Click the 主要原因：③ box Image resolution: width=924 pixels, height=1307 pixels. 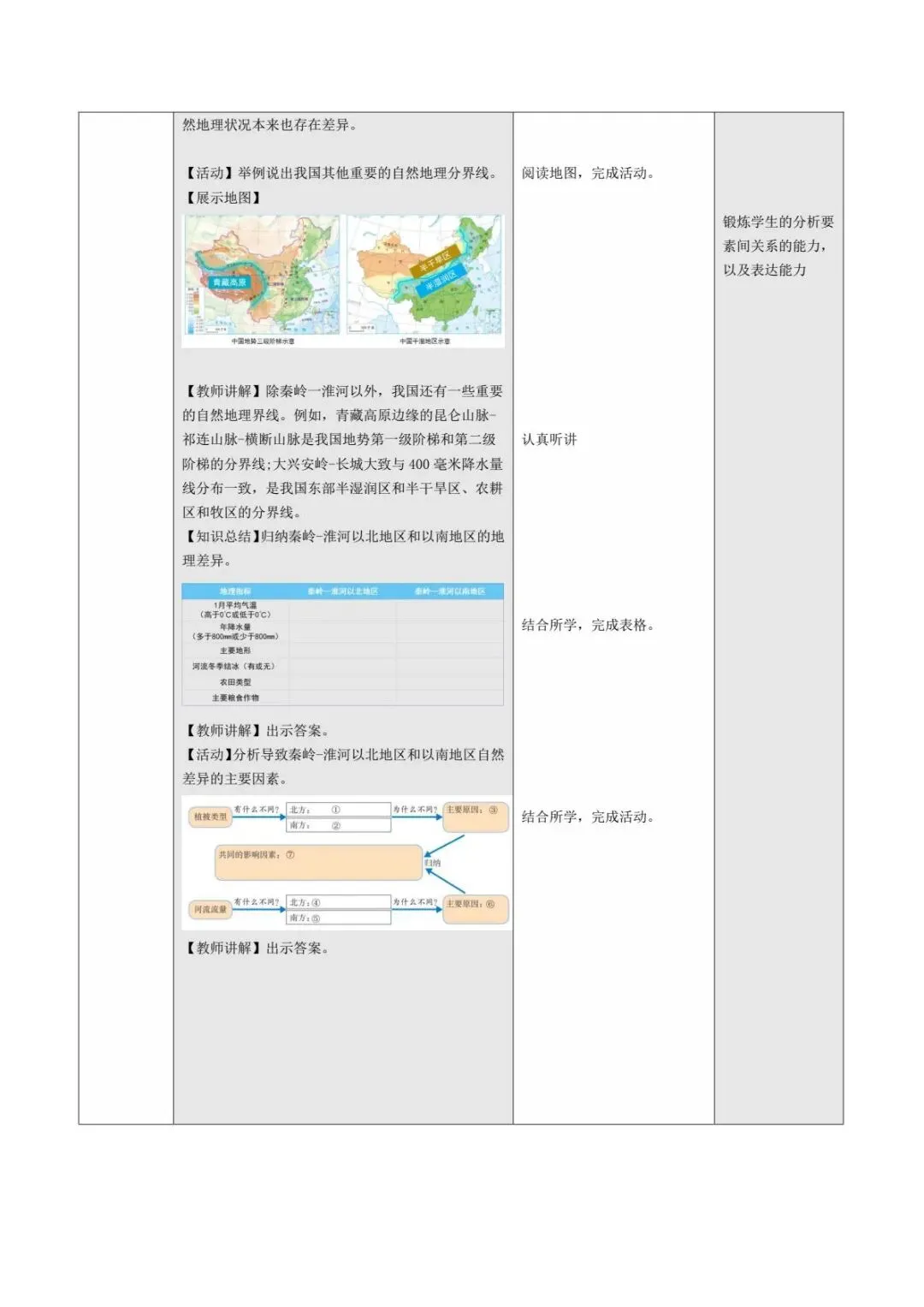click(476, 817)
